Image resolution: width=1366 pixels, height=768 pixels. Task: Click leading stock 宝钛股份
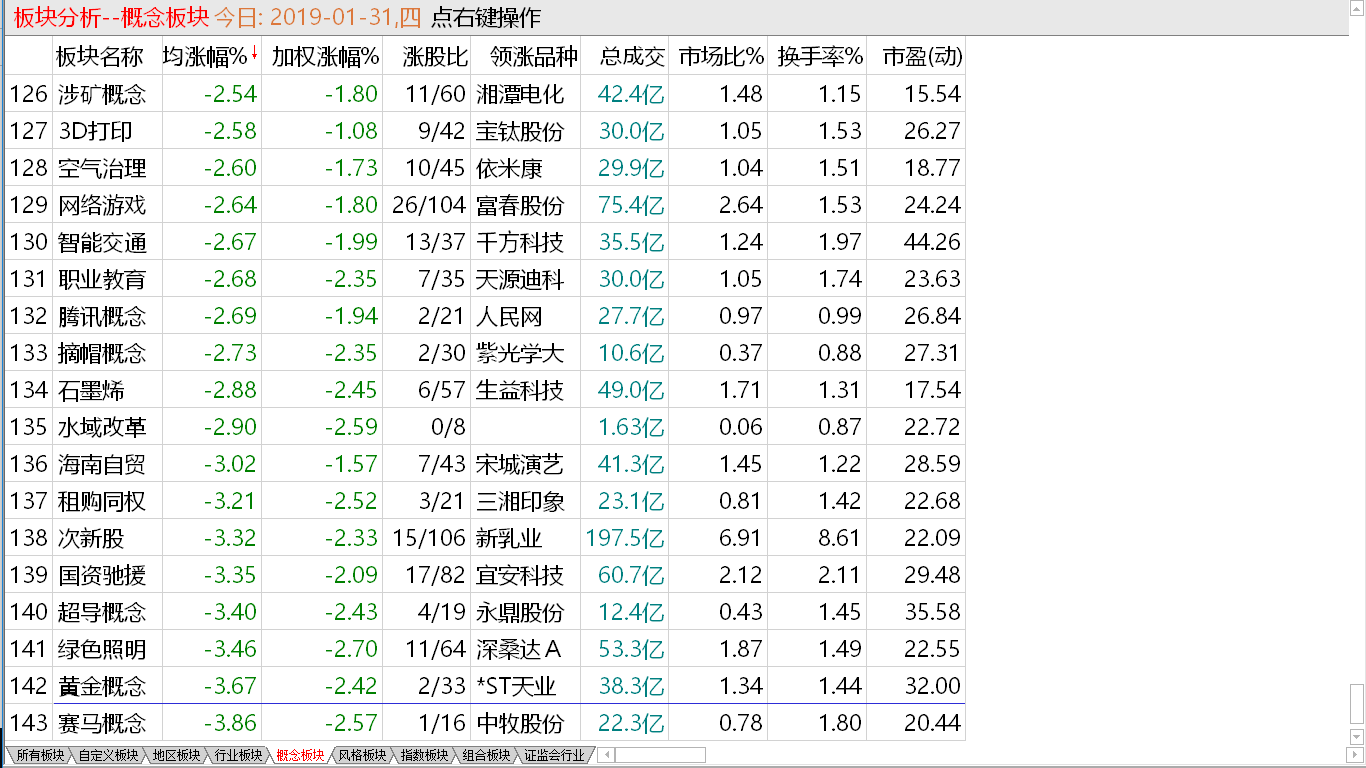point(520,131)
